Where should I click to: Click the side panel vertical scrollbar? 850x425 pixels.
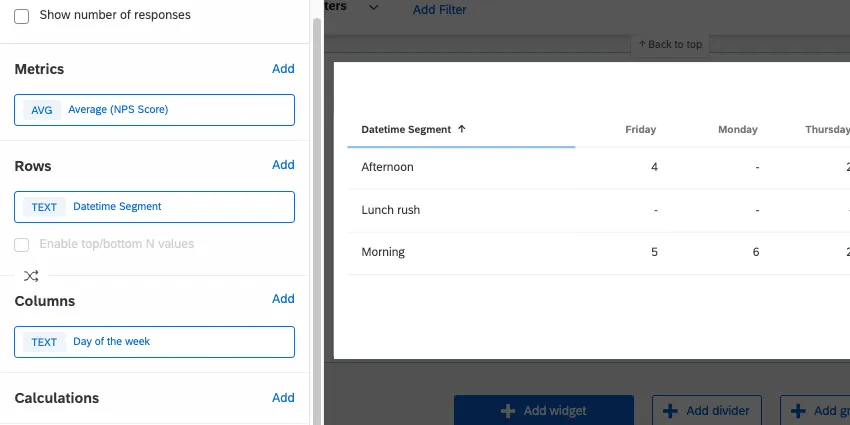click(318, 200)
